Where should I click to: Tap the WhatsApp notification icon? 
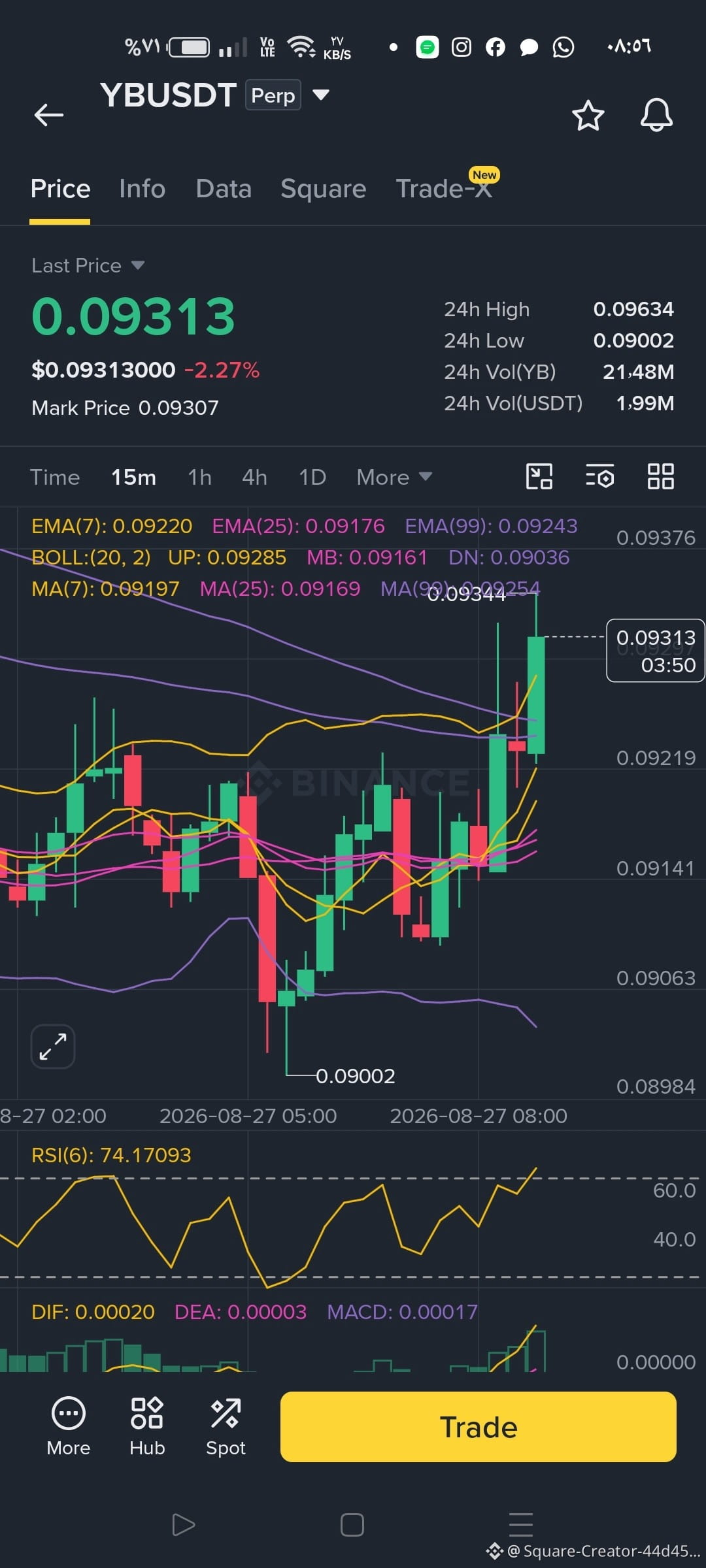tap(563, 47)
